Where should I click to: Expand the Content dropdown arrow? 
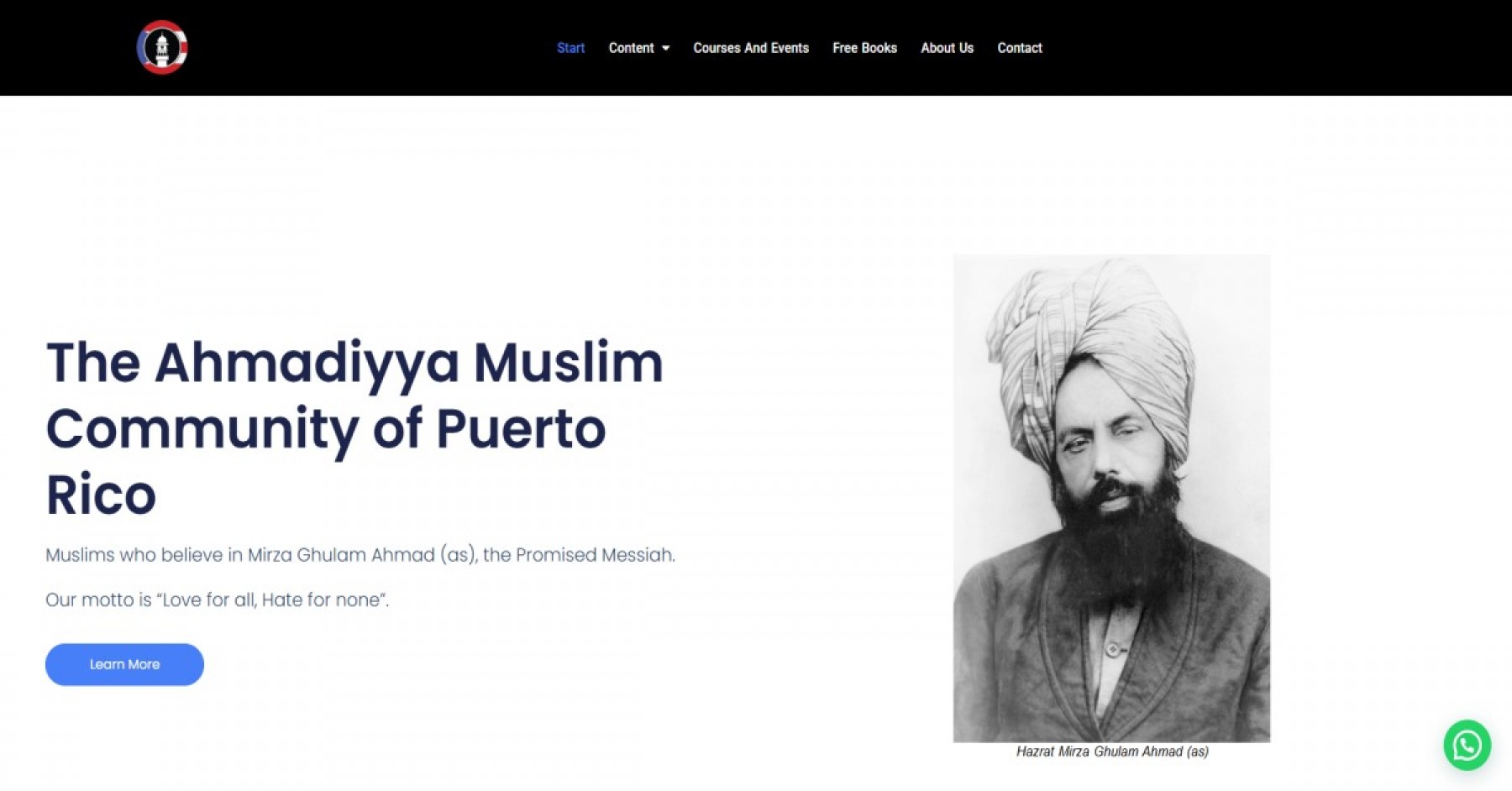[x=666, y=49]
